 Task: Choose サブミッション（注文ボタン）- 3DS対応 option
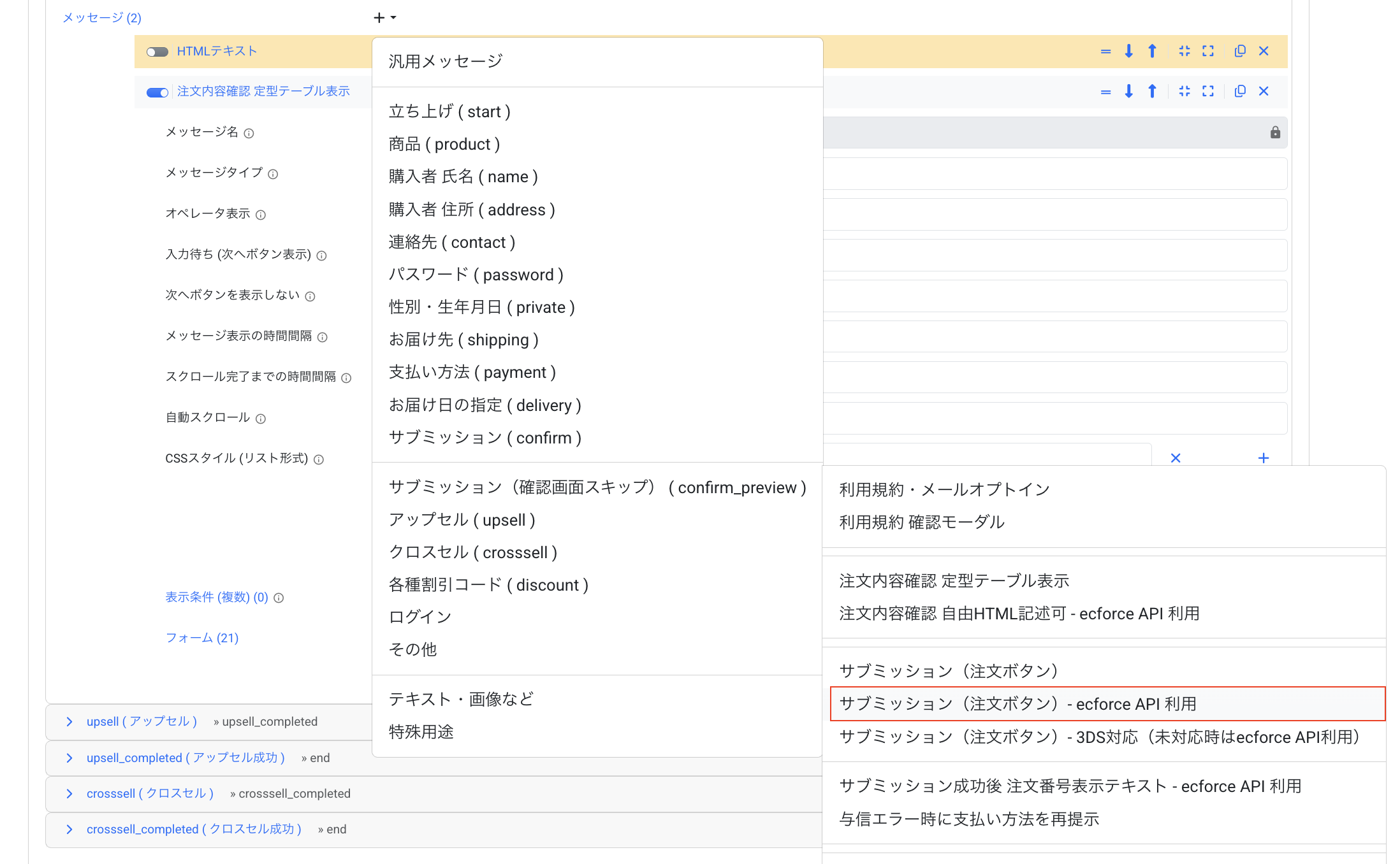pyautogui.click(x=1104, y=737)
